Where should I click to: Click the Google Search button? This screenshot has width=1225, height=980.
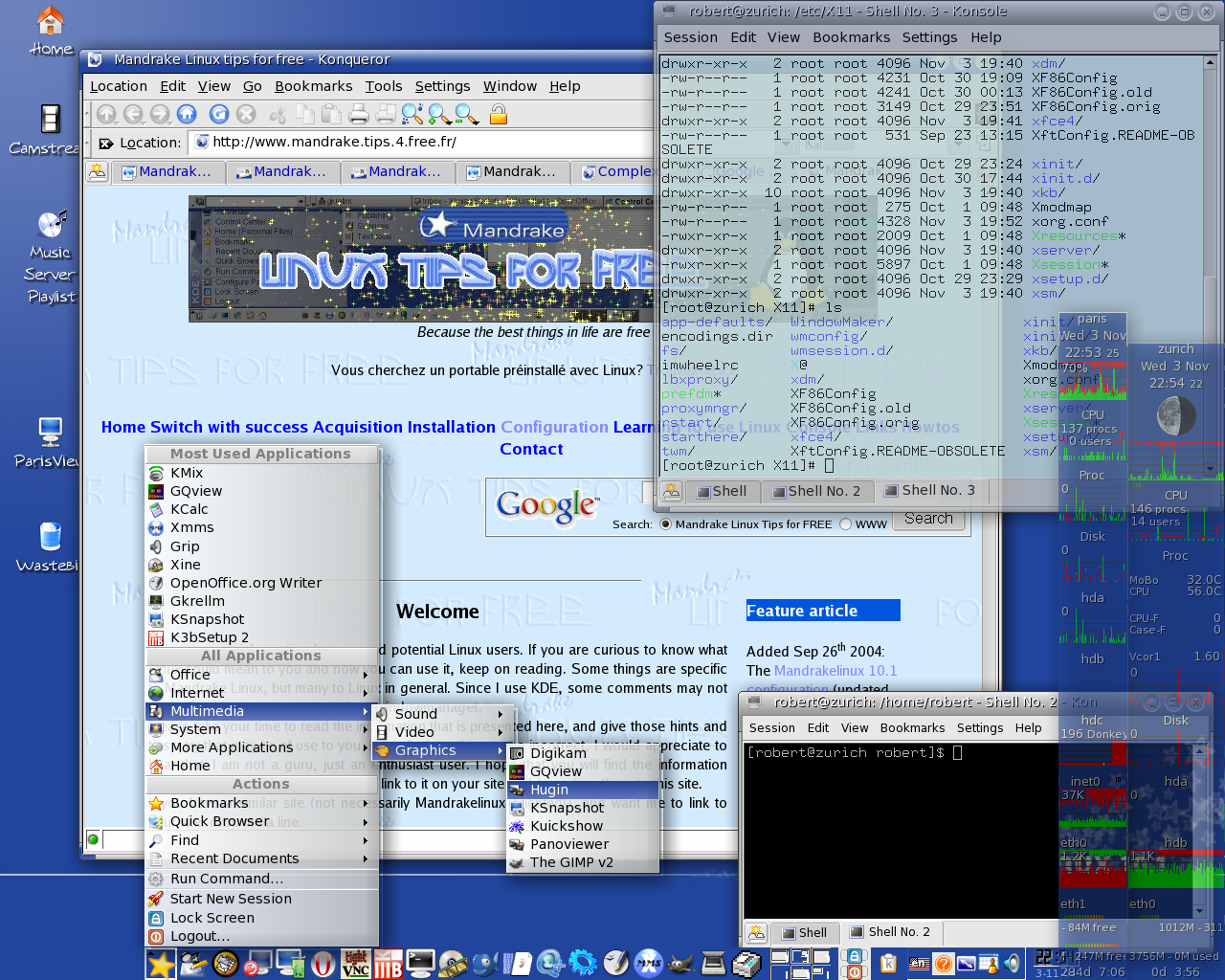[x=928, y=519]
